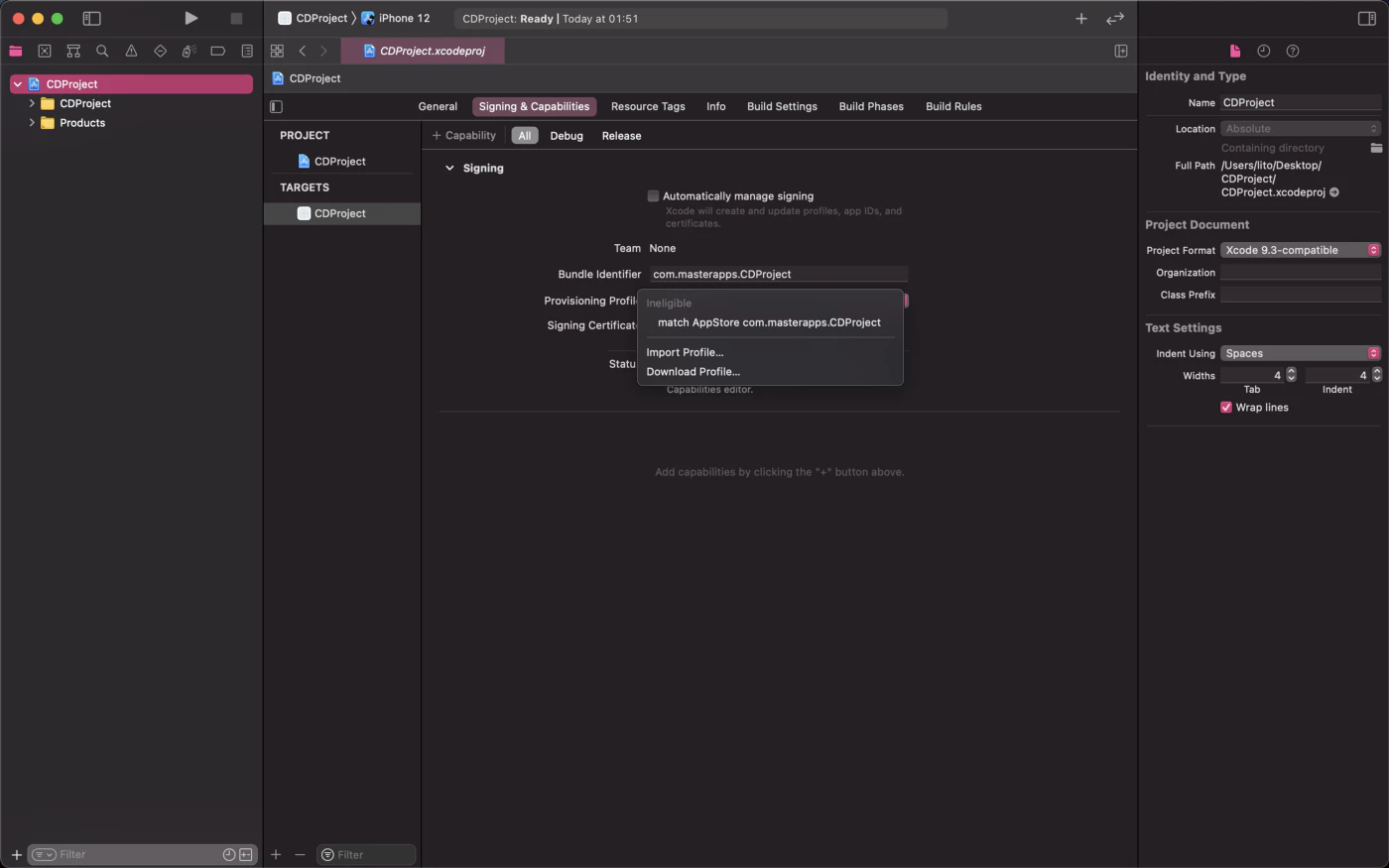1389x868 pixels.
Task: Hide the right inspector panel
Action: [x=1366, y=18]
